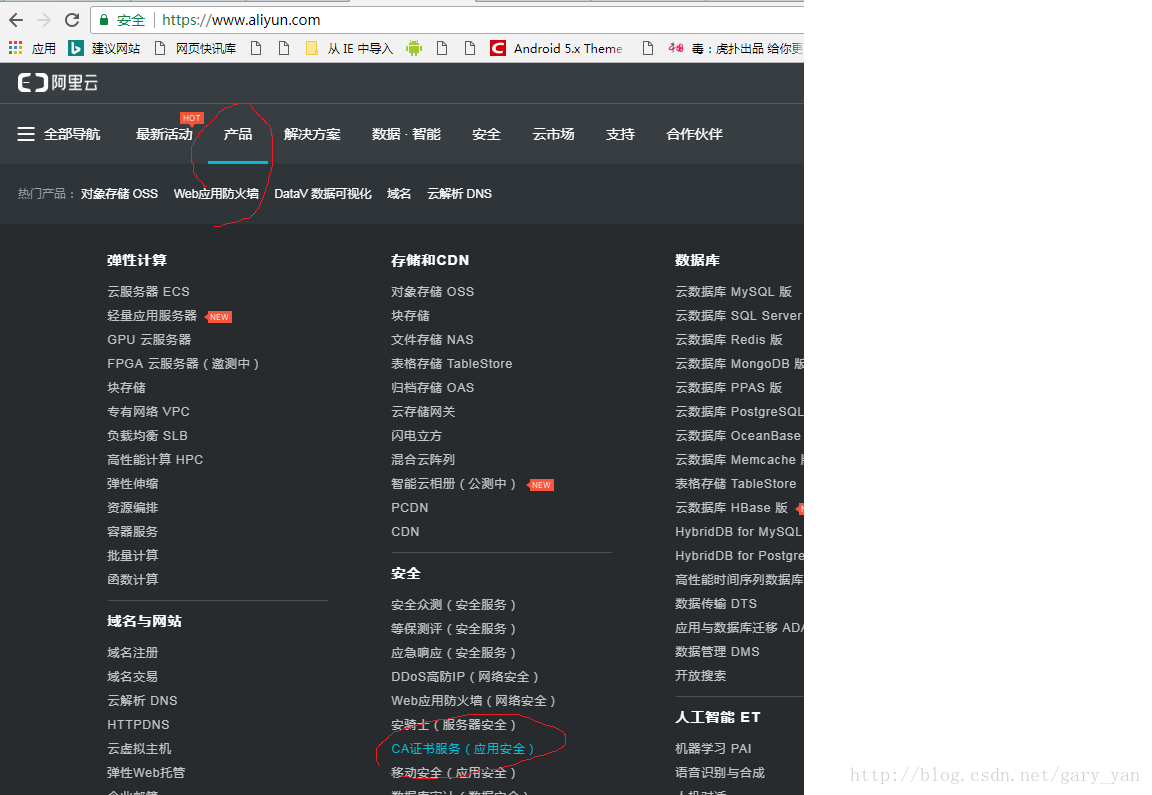
Task: Click hot product 对象存储 OSS link
Action: [119, 194]
